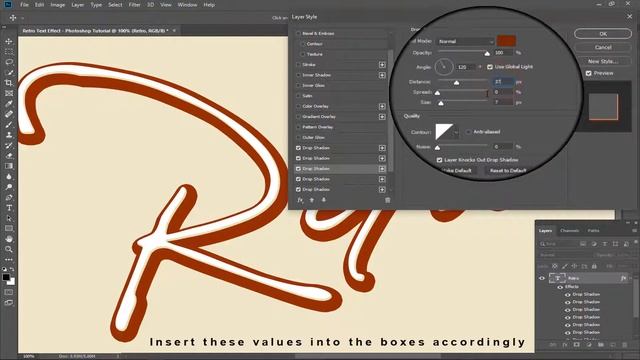Toggle the Use Global Light checkbox
The height and width of the screenshot is (360, 640).
click(490, 67)
